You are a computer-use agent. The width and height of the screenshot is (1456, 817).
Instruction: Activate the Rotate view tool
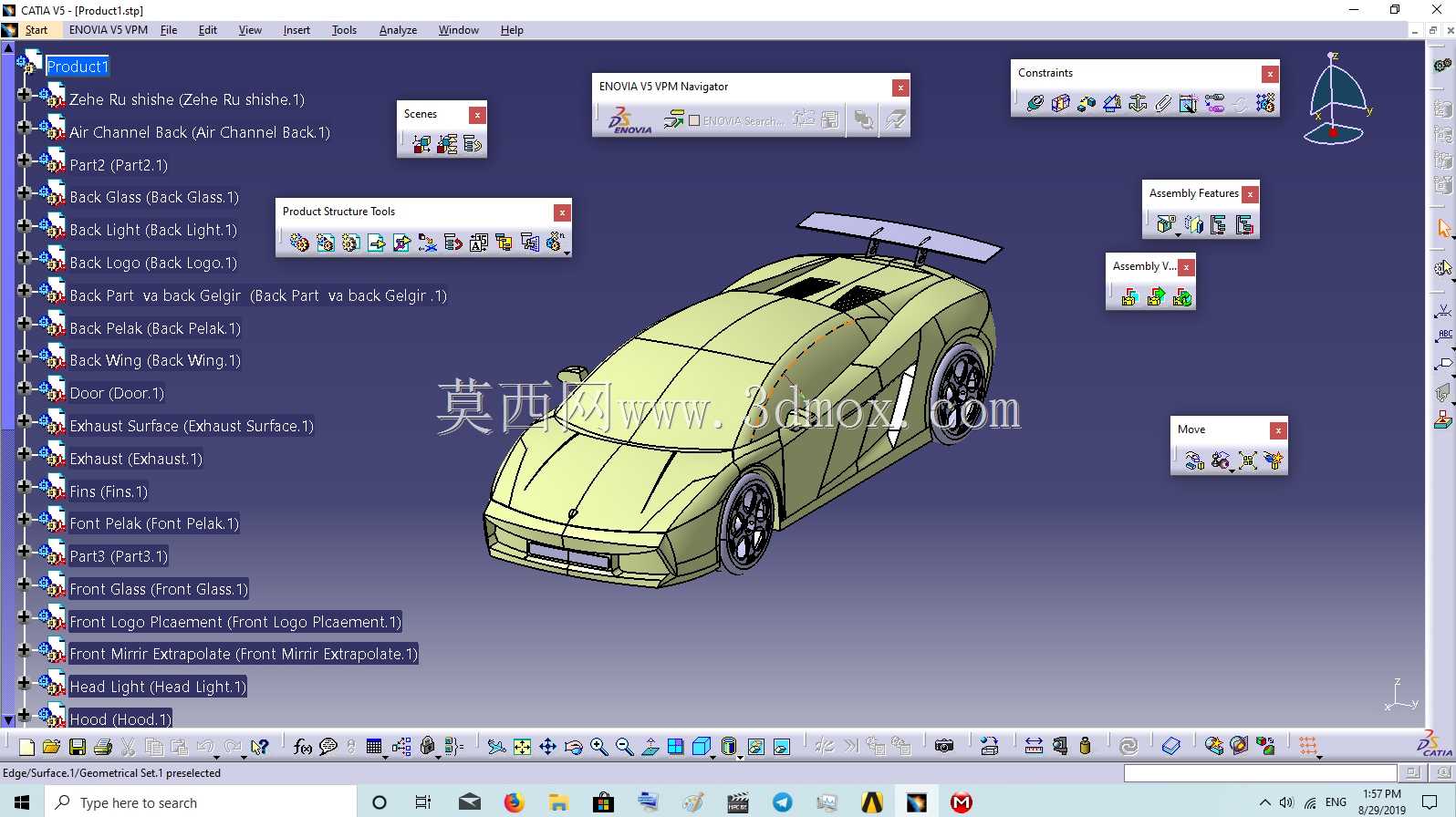573,747
